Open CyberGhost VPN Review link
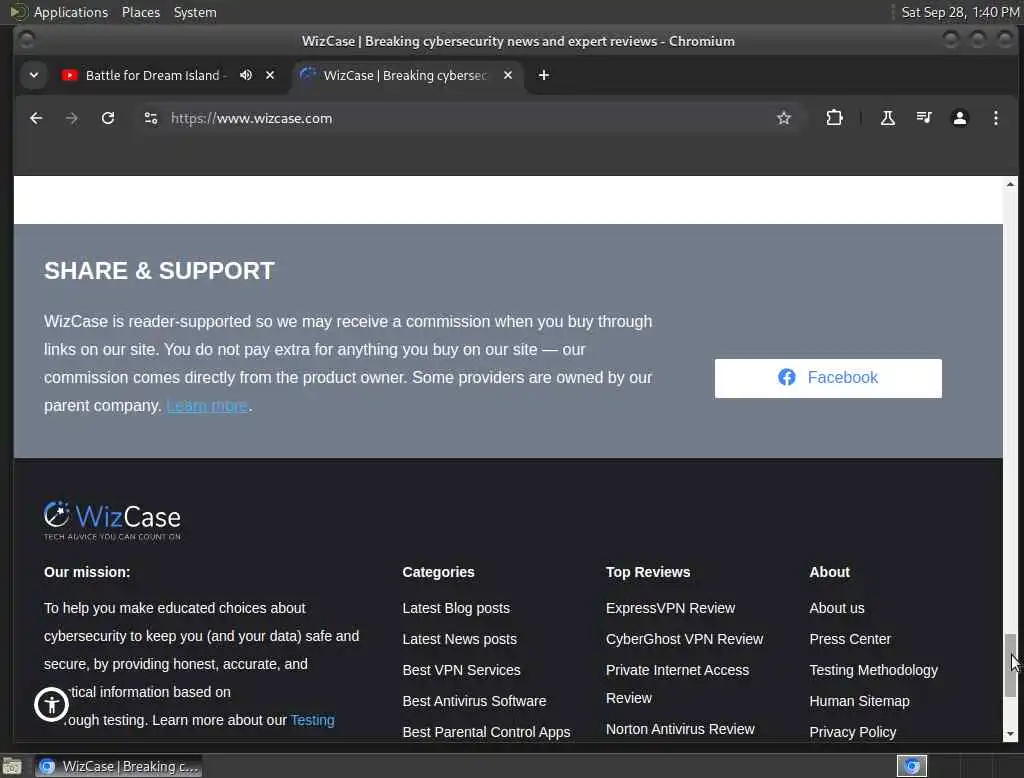Viewport: 1024px width, 778px height. click(x=684, y=639)
